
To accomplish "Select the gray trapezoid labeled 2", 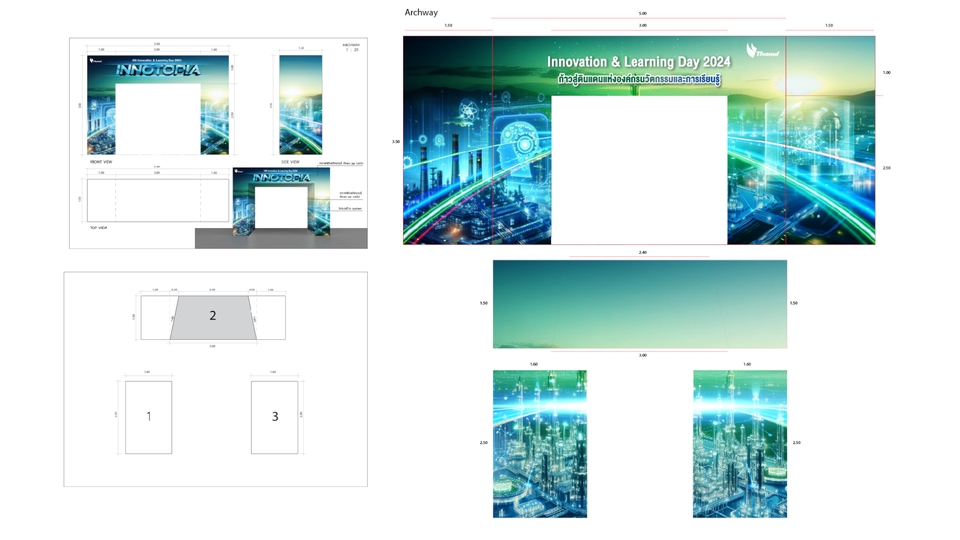I will 212,317.
